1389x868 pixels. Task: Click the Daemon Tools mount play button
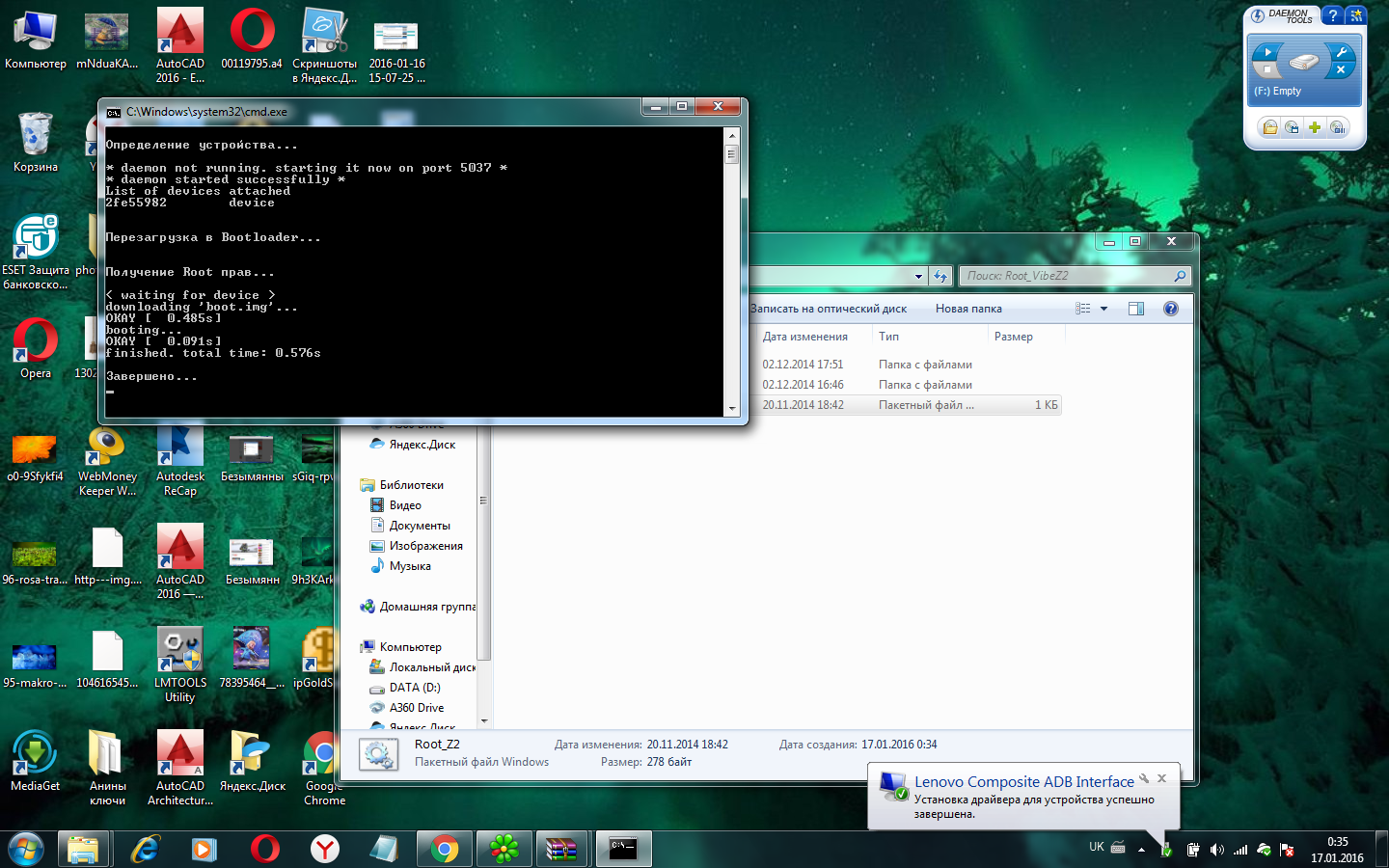coord(1267,52)
